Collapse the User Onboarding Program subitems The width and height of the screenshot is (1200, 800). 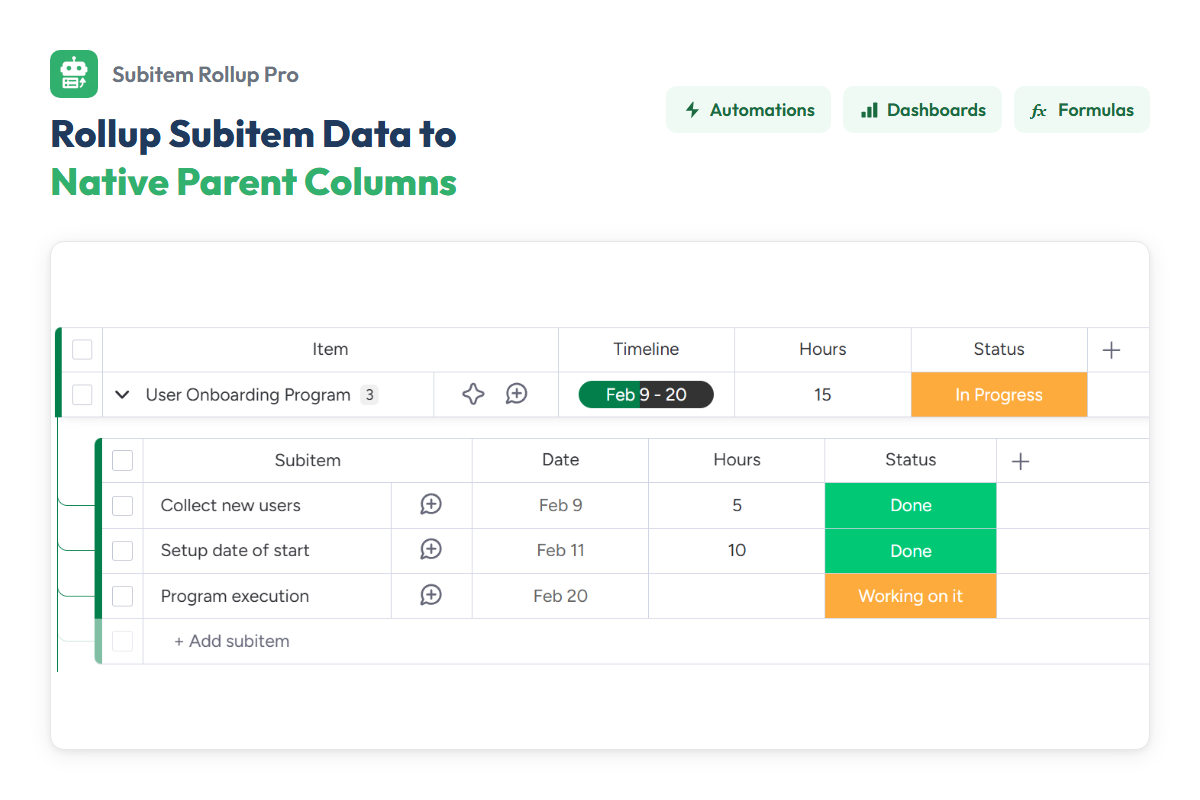[122, 395]
